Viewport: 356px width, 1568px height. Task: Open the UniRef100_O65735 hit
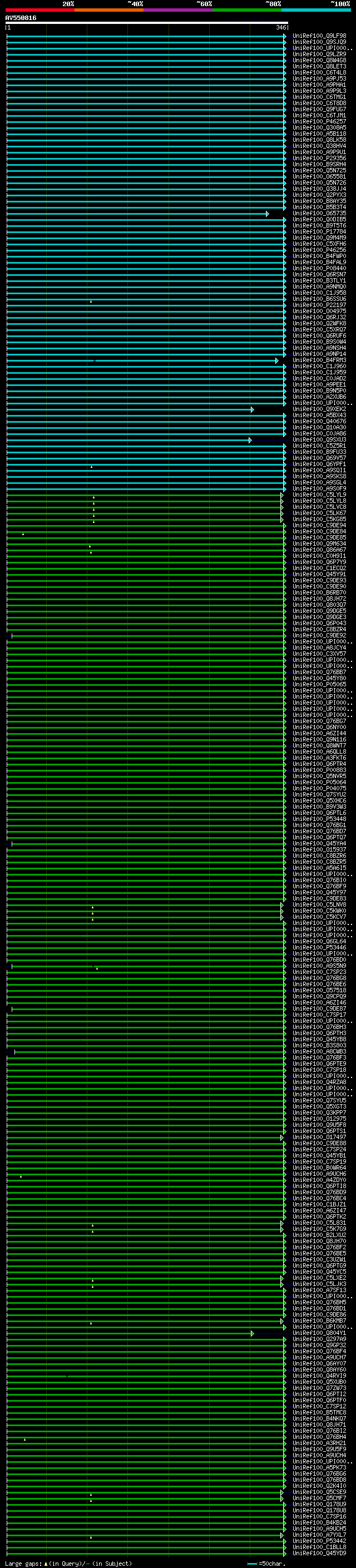319,214
